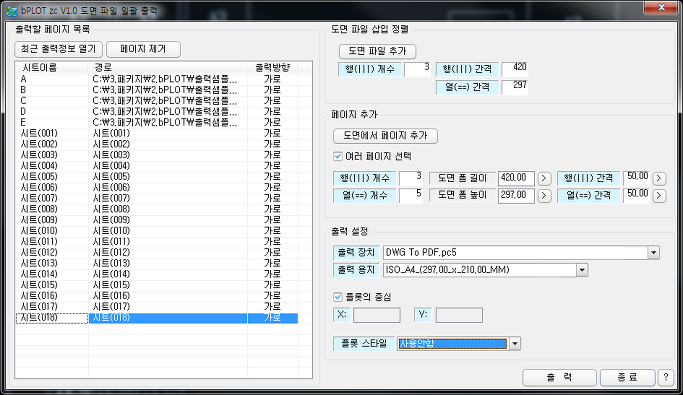Select the 시트(001) row name
Image resolution: width=683 pixels, height=395 pixels.
[39, 133]
